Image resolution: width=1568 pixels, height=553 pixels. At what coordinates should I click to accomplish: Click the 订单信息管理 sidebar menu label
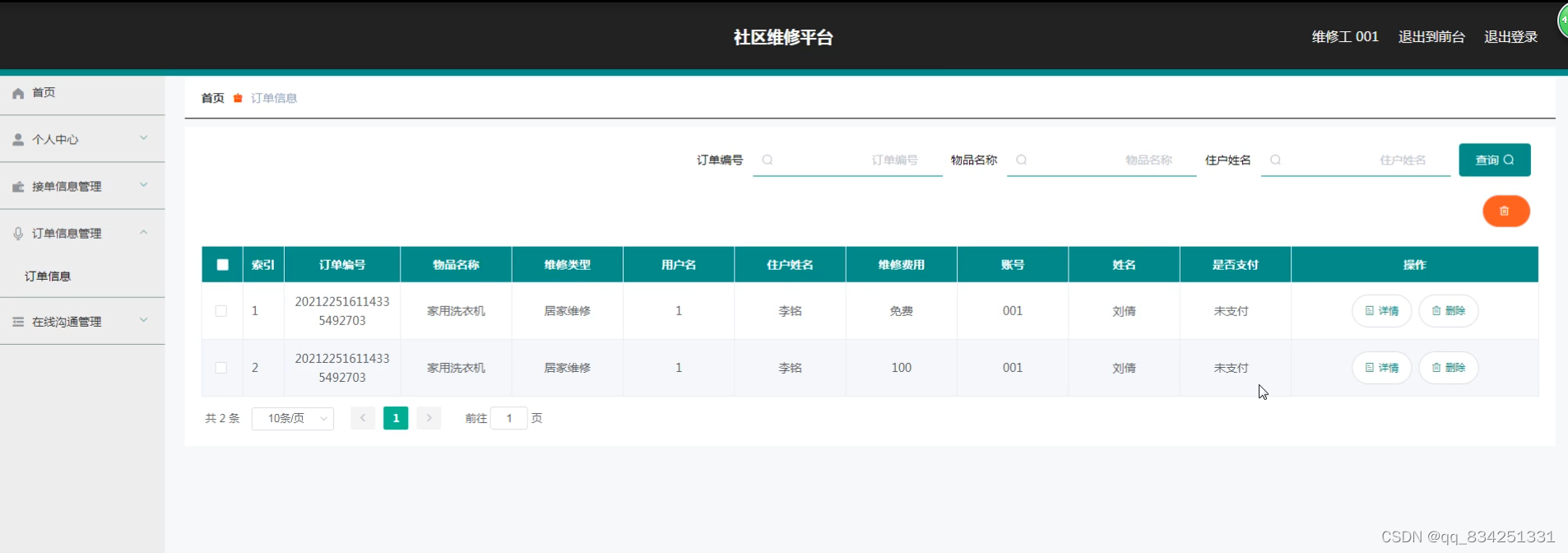pos(67,234)
